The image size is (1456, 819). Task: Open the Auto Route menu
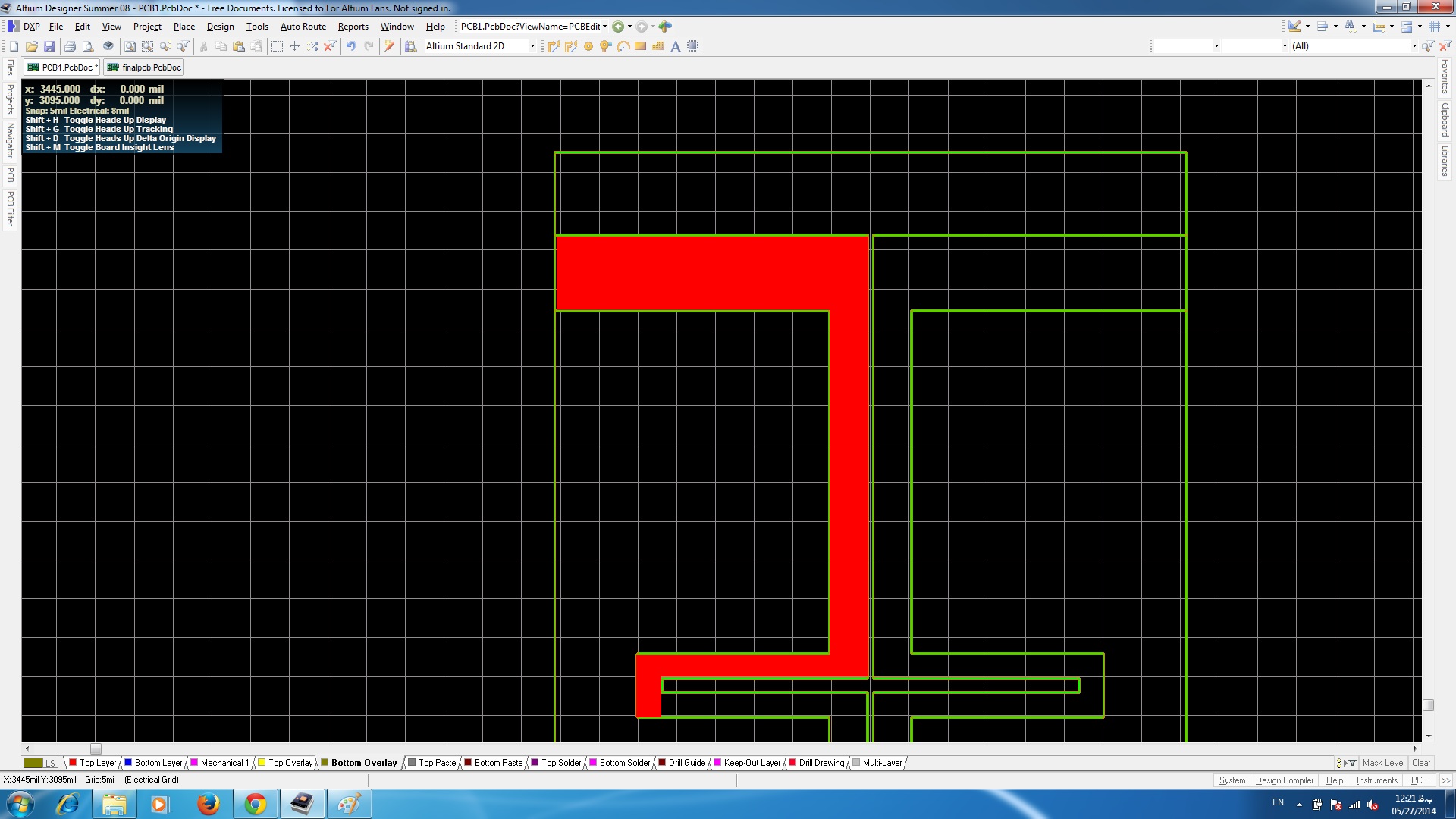tap(303, 27)
